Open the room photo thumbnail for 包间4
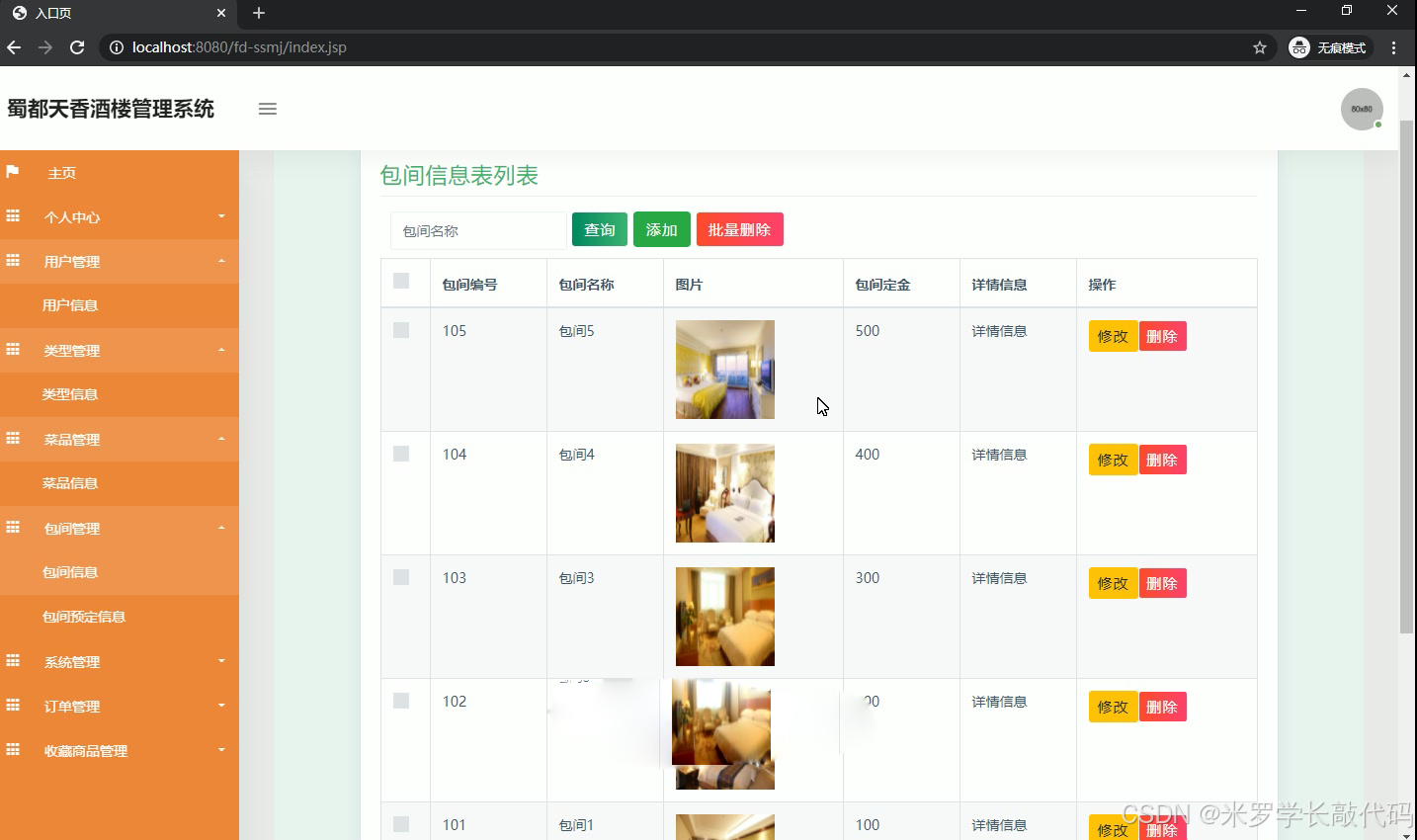Image resolution: width=1417 pixels, height=840 pixels. coord(725,493)
